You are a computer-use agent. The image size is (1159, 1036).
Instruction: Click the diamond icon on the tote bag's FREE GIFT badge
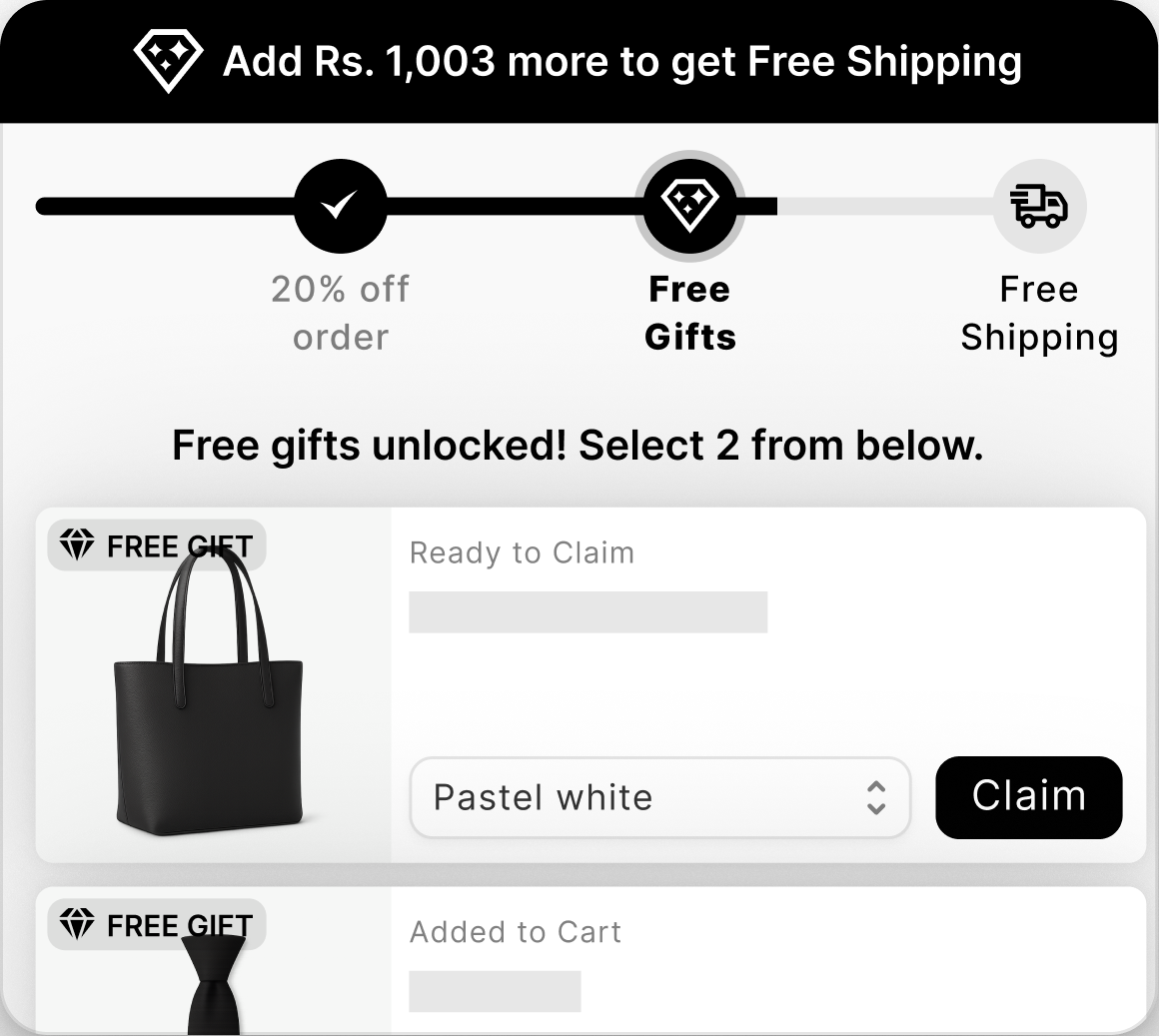point(77,546)
